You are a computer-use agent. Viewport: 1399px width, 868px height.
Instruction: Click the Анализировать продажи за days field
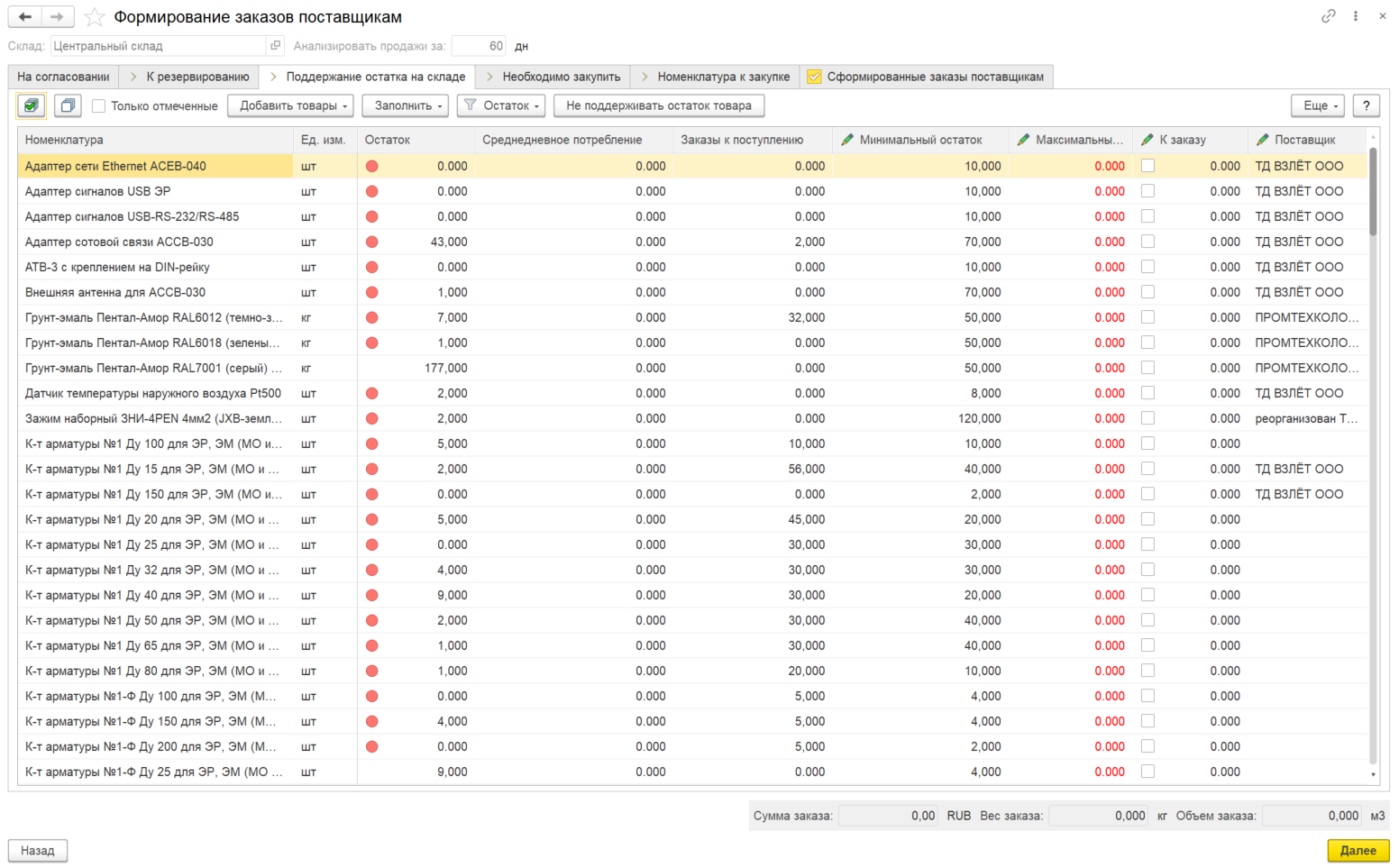click(x=478, y=45)
